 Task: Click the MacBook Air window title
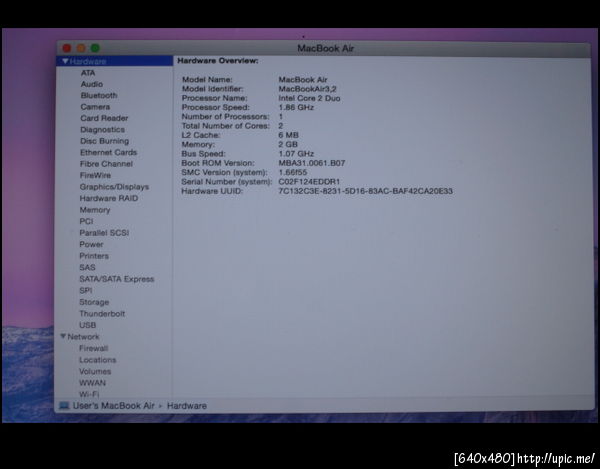[x=326, y=48]
